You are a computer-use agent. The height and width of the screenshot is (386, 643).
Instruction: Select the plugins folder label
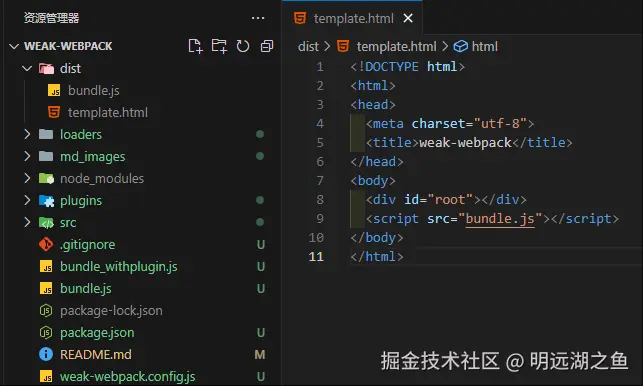pyautogui.click(x=81, y=201)
